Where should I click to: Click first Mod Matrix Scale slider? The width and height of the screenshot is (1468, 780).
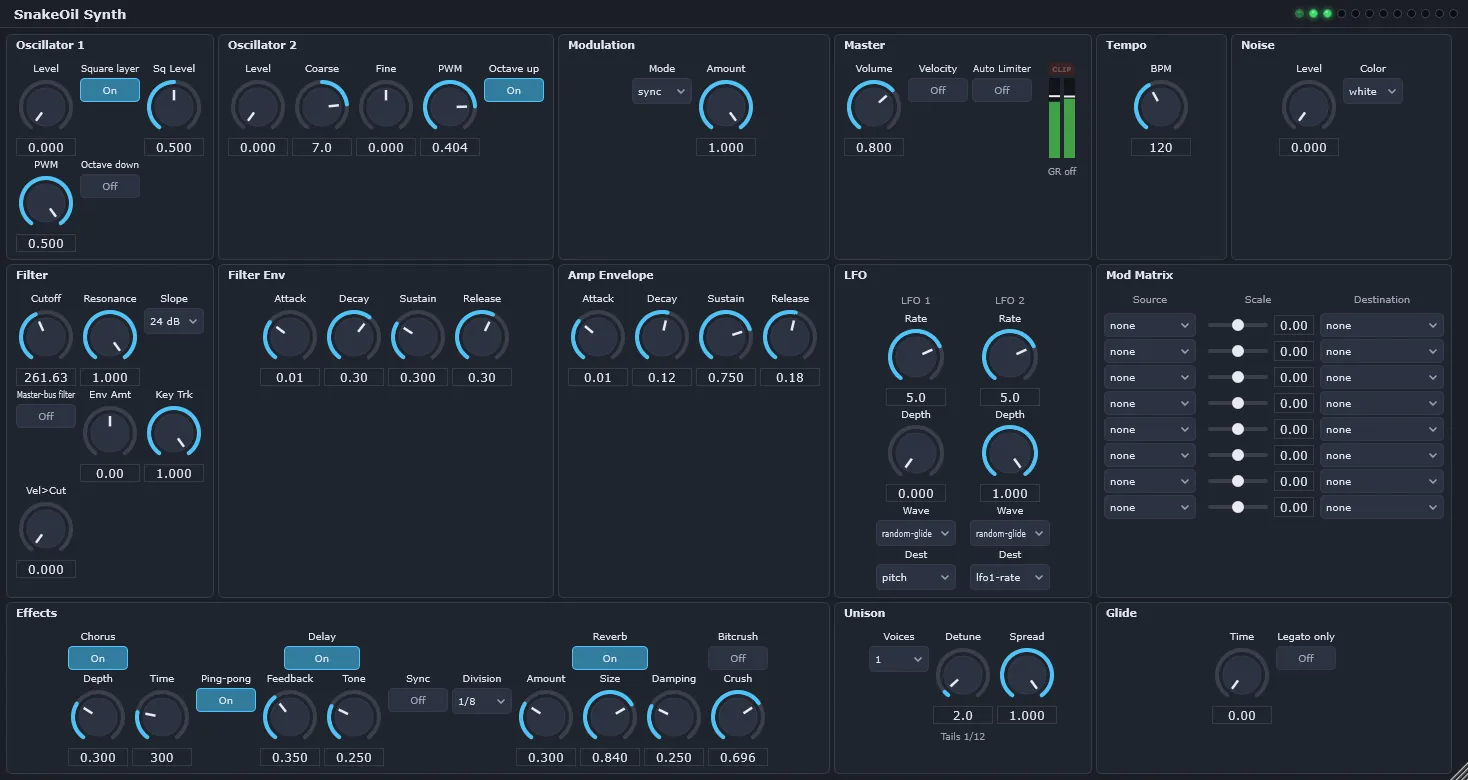[1238, 325]
